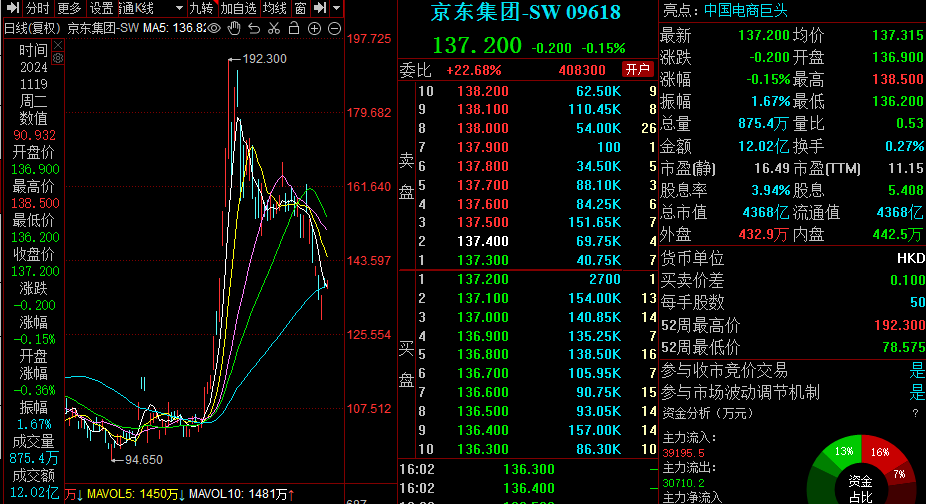Click buy level 10 price 136.300
The height and width of the screenshot is (504, 926).
point(482,449)
